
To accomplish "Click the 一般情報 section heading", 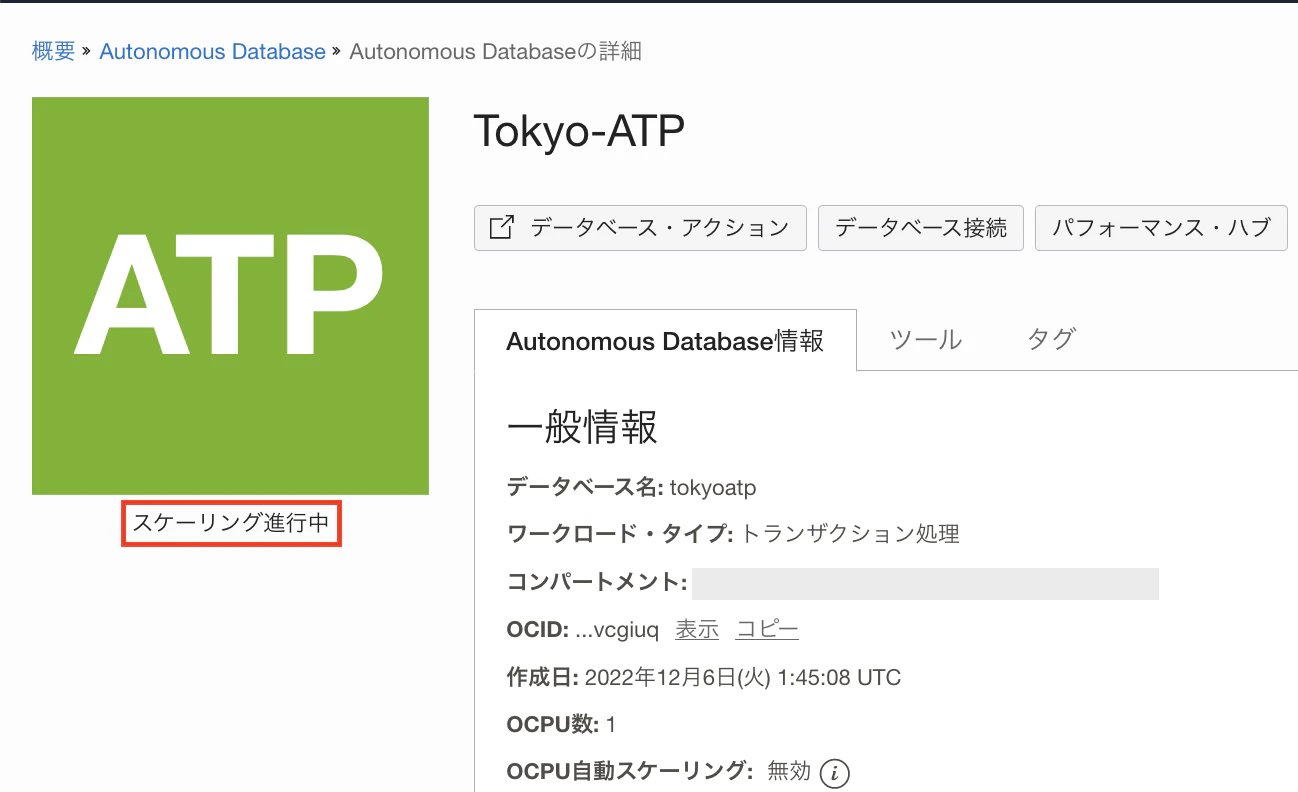I will click(582, 428).
